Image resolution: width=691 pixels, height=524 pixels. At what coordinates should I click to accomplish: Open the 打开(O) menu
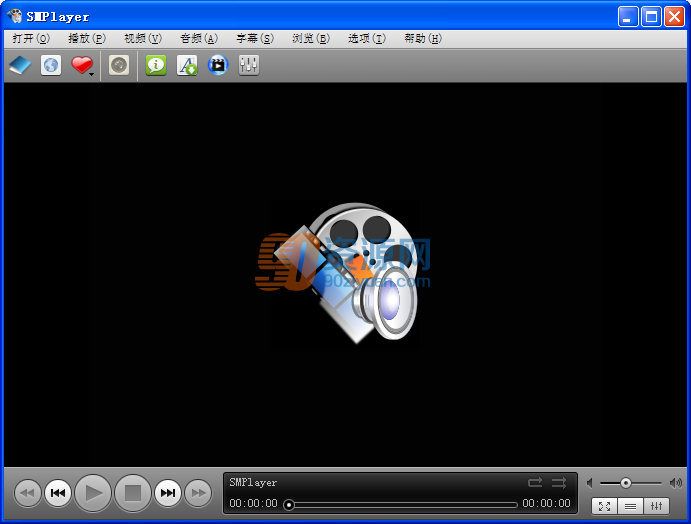tap(31, 39)
